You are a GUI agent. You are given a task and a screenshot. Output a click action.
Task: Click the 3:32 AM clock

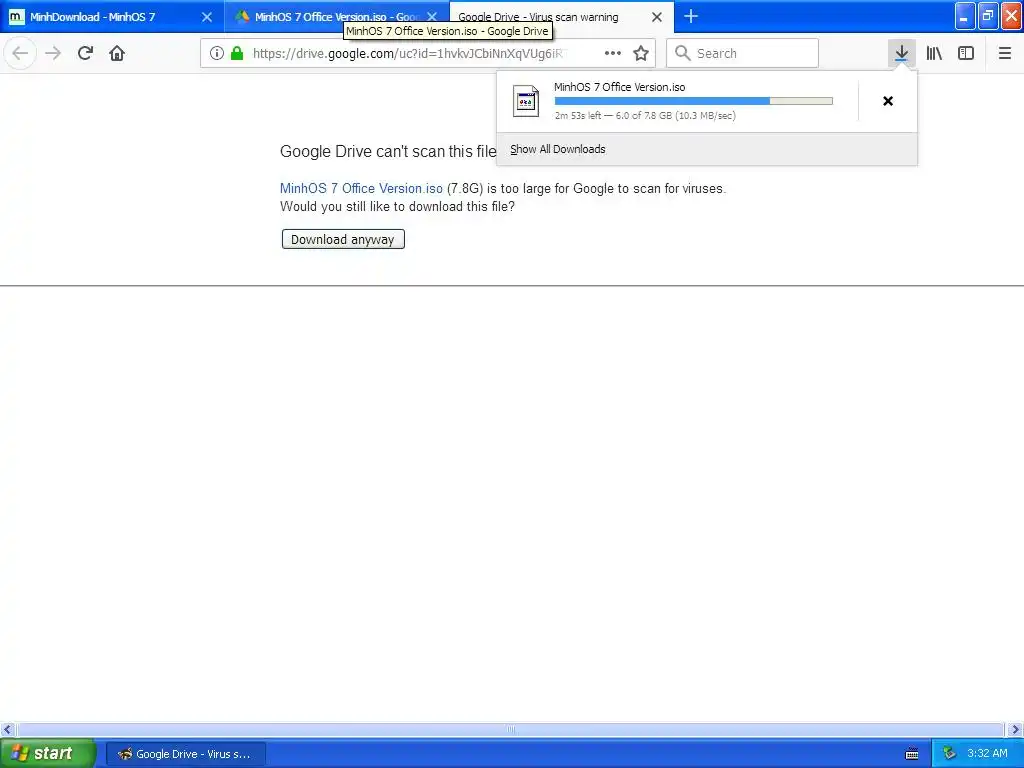click(x=987, y=754)
